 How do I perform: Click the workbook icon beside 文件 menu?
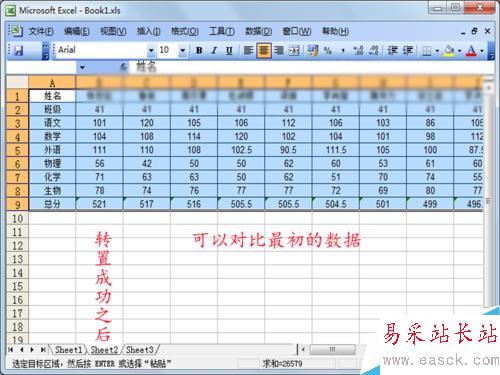click(x=16, y=31)
